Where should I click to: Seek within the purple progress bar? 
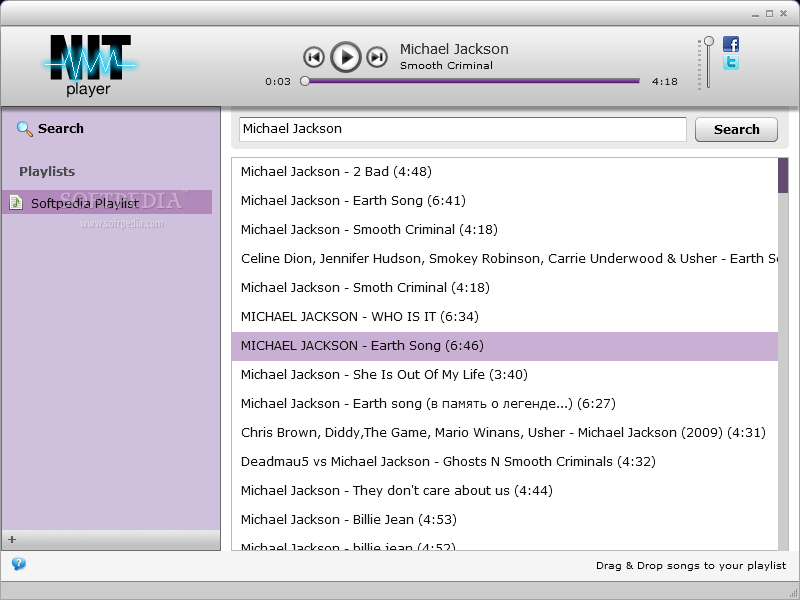pyautogui.click(x=472, y=81)
